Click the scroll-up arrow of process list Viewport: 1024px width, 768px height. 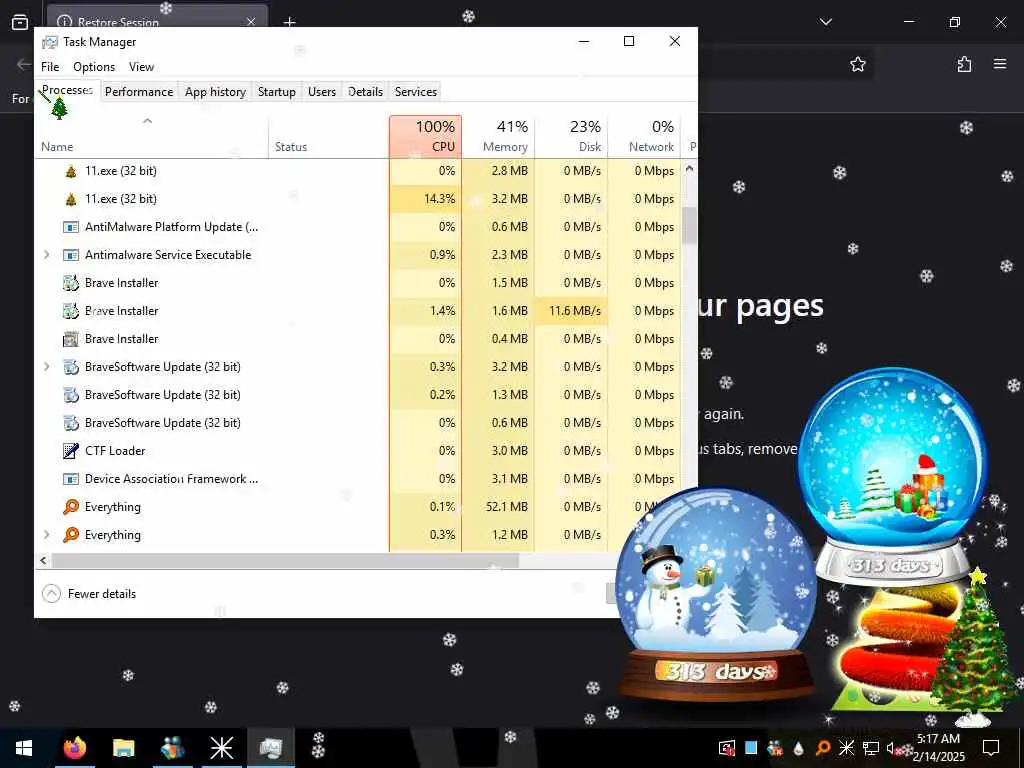(689, 168)
